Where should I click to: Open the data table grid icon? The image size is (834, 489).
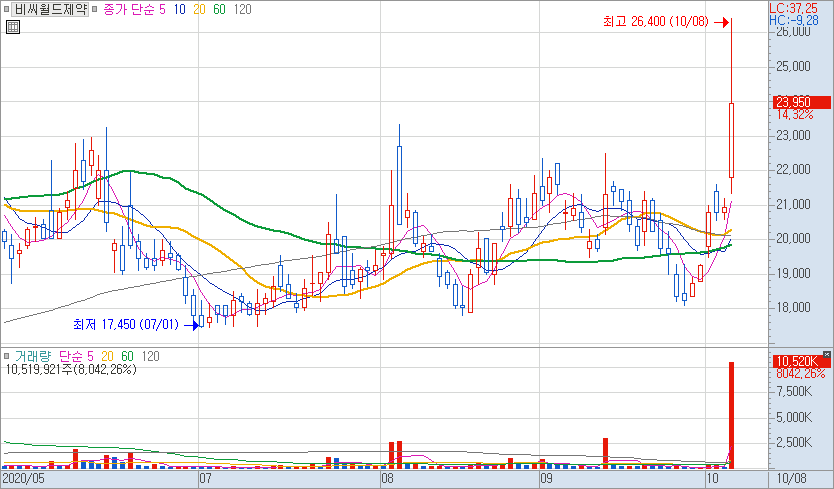click(x=13, y=27)
